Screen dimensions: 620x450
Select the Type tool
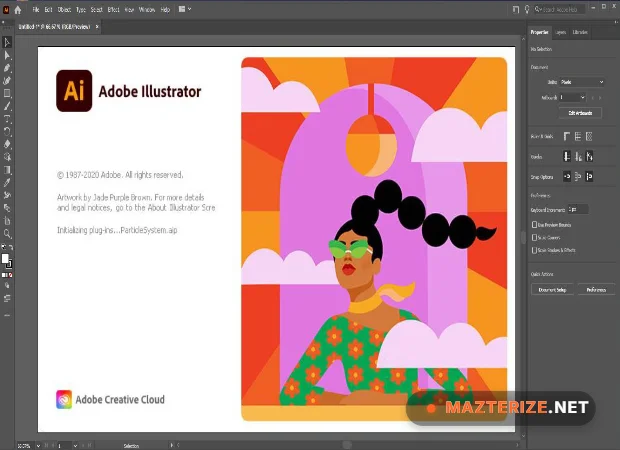click(7, 119)
